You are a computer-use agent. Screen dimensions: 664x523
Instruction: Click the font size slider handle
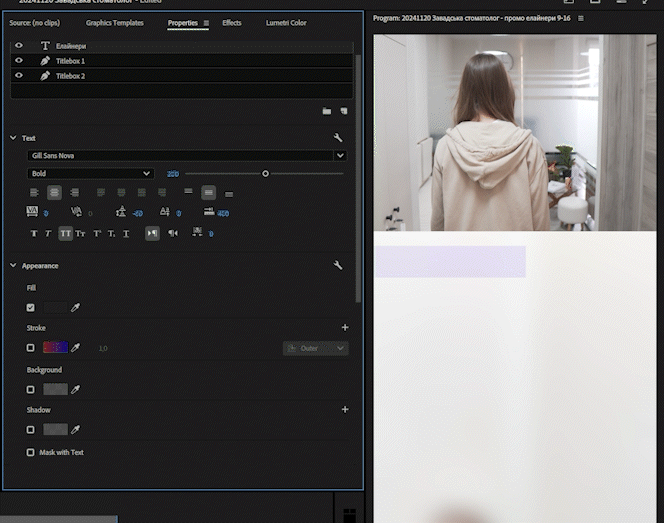click(265, 174)
